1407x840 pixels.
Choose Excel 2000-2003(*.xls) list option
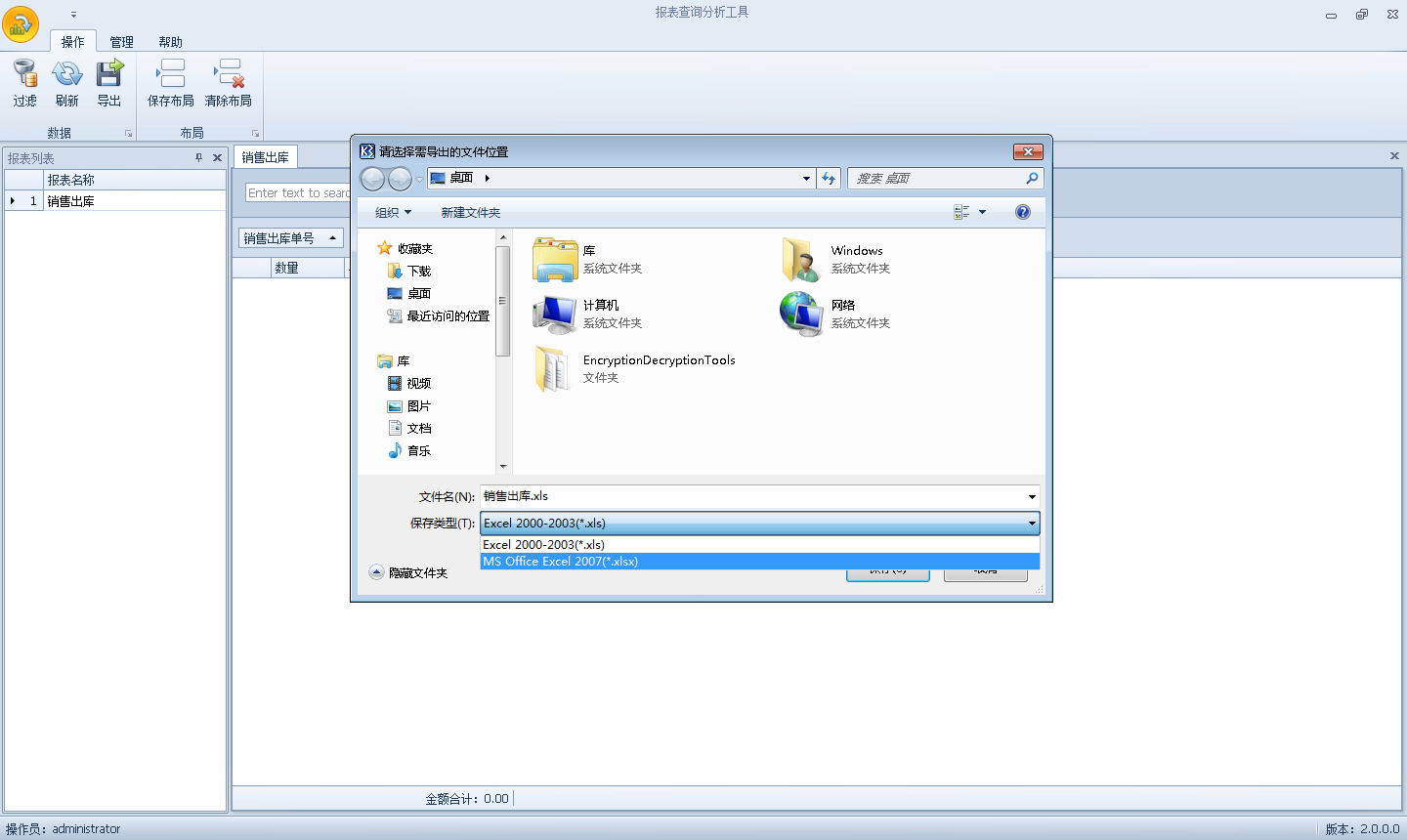click(x=759, y=545)
